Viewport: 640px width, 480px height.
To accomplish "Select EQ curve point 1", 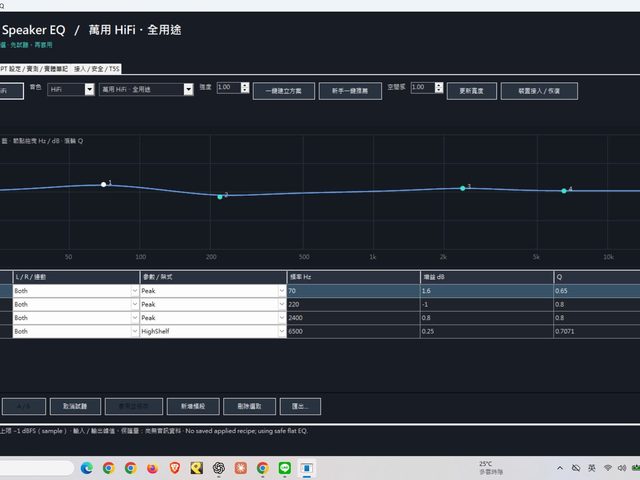I will (104, 184).
